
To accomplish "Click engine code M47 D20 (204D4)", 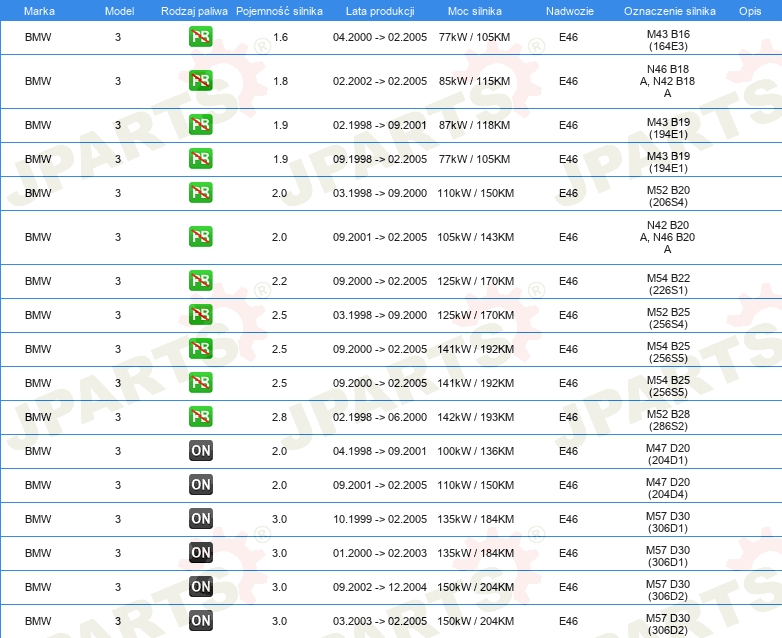I will click(x=668, y=488).
